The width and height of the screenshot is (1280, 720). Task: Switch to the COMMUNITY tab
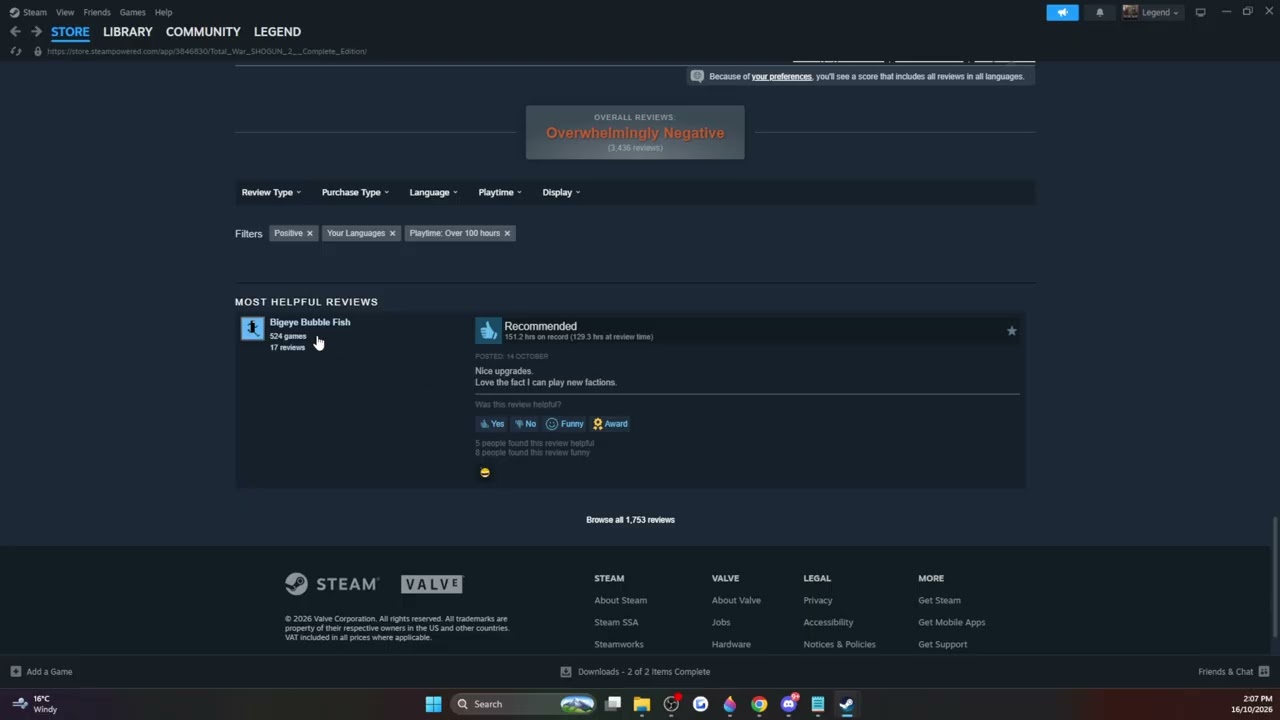pyautogui.click(x=203, y=32)
